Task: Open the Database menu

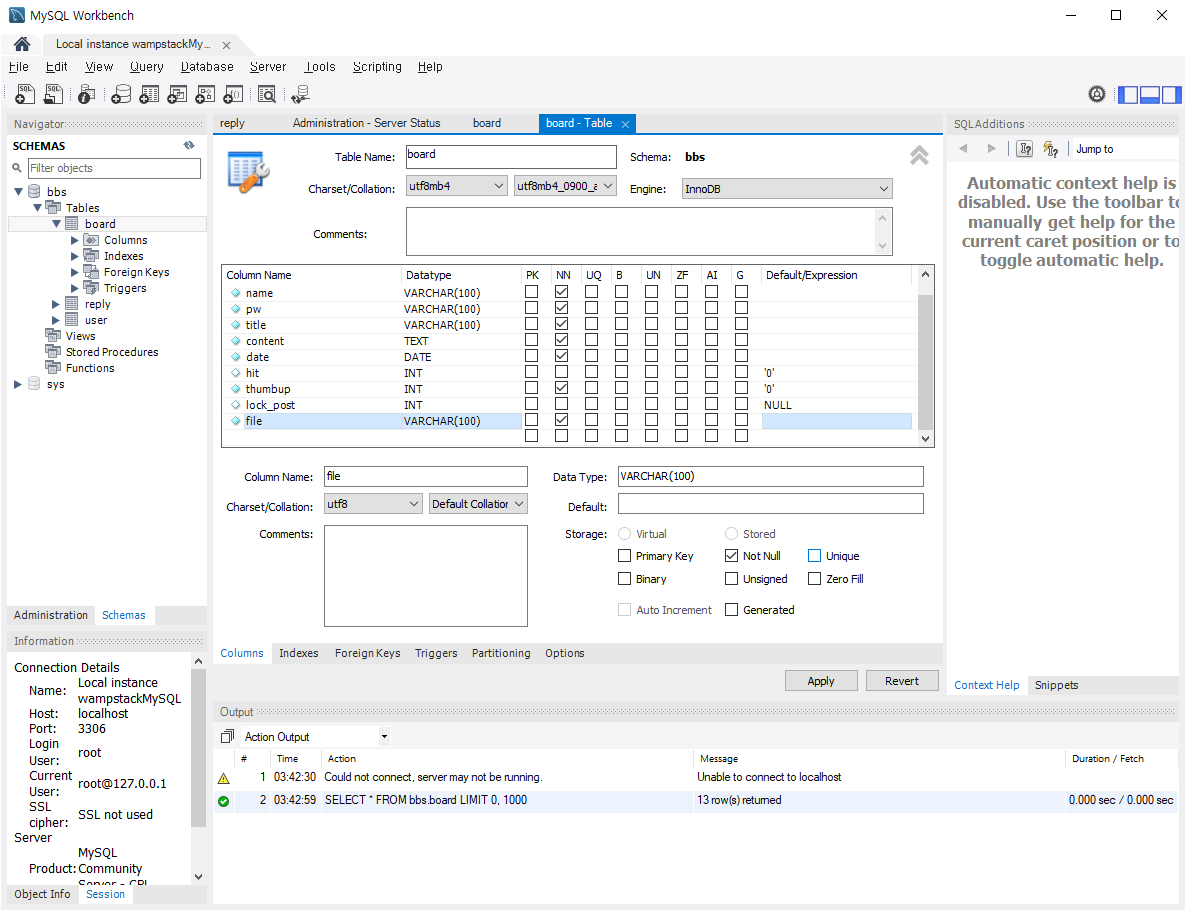Action: pos(207,67)
